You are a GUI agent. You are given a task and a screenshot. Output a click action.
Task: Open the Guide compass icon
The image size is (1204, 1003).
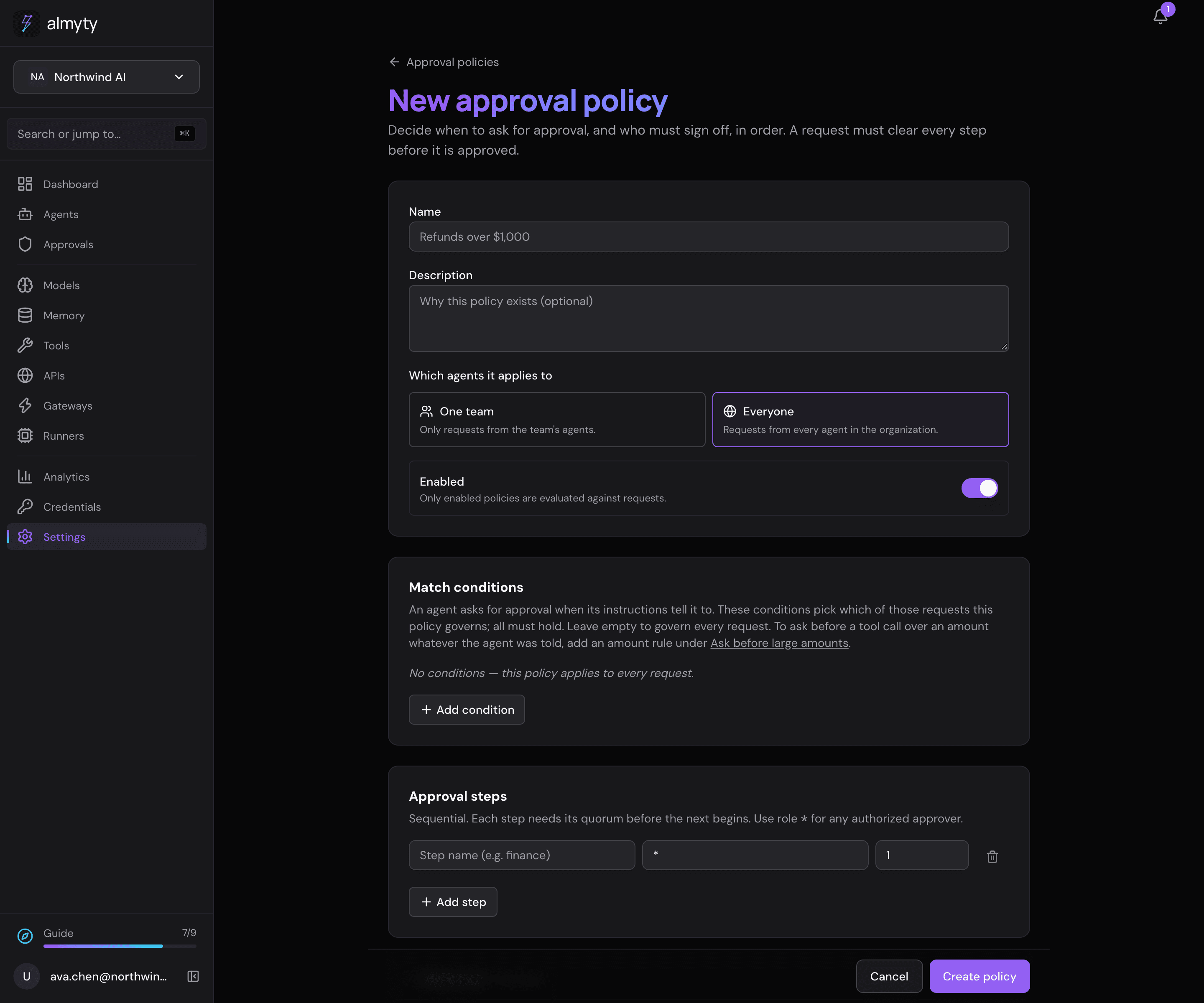(25, 936)
